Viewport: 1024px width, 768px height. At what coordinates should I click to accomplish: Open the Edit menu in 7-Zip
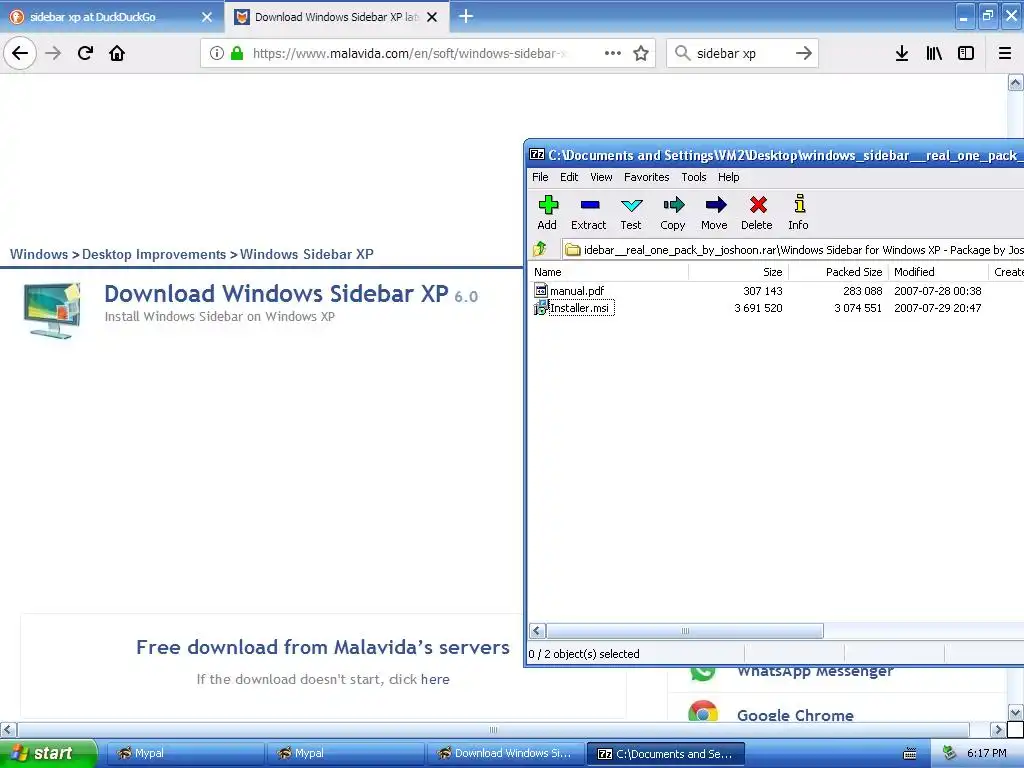click(569, 177)
